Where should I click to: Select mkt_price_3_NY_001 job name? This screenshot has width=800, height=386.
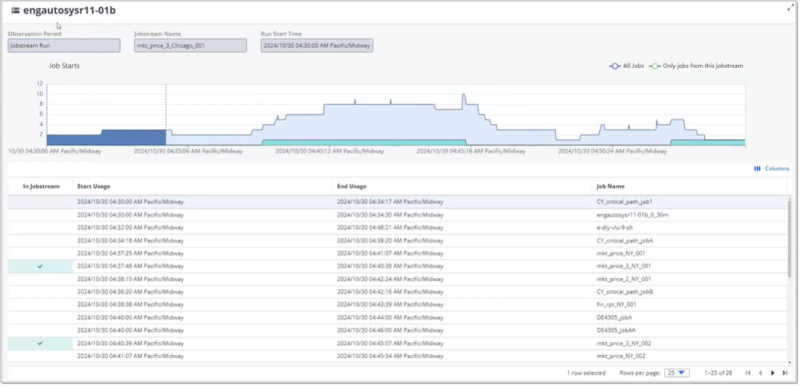click(623, 266)
